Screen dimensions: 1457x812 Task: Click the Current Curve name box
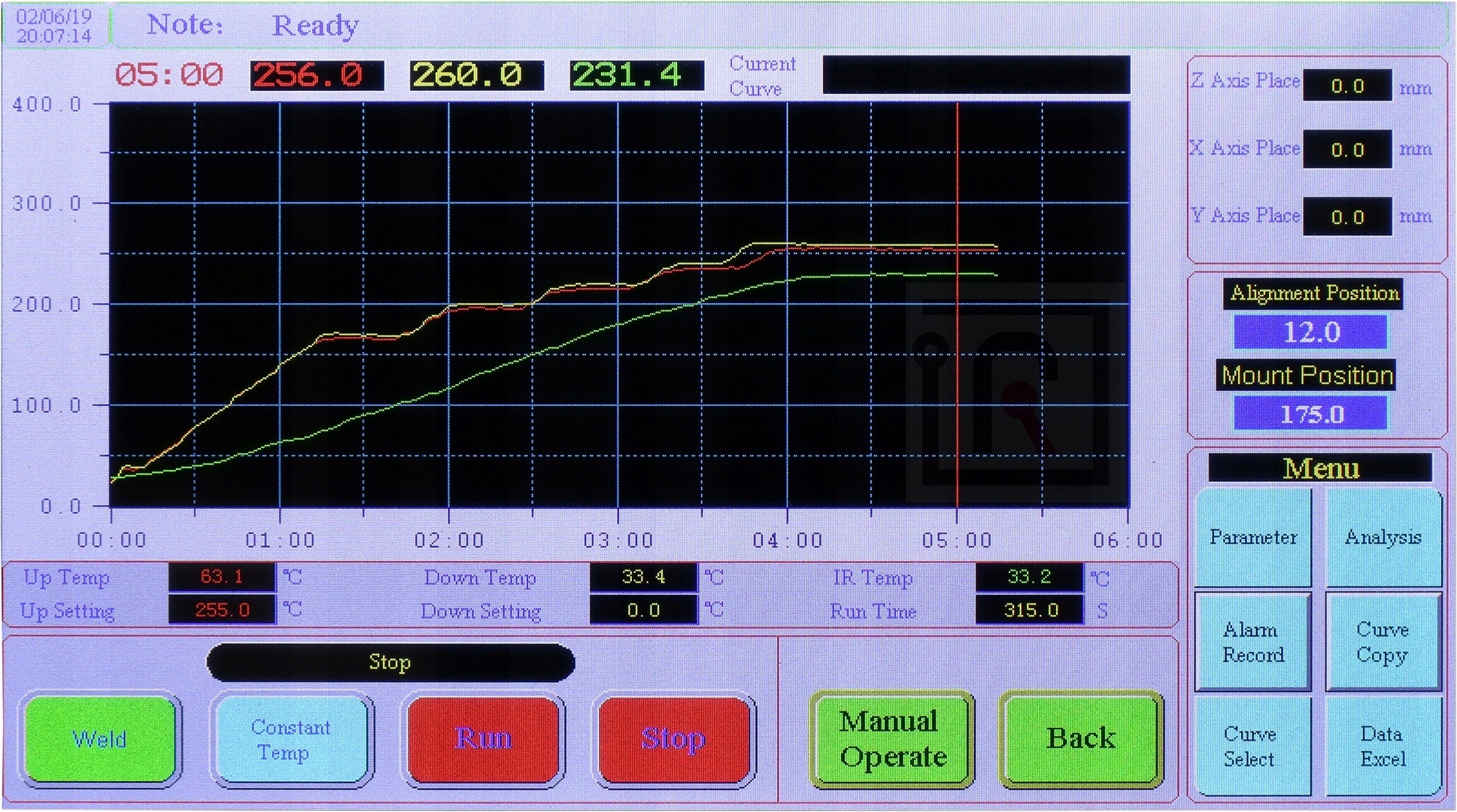click(x=976, y=75)
